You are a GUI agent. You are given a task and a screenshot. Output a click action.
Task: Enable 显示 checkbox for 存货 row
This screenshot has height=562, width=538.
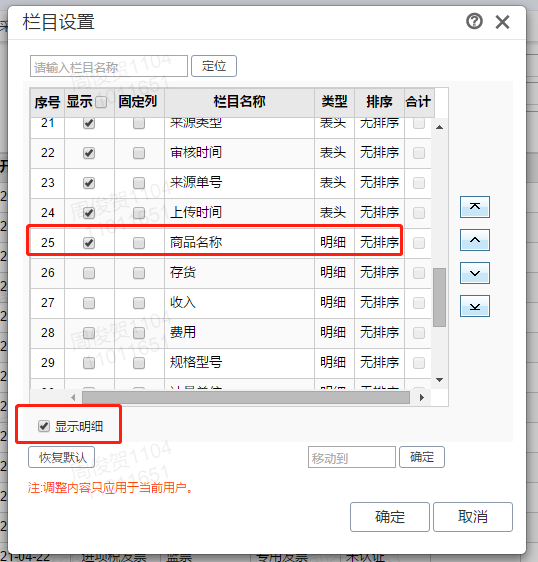(x=89, y=273)
